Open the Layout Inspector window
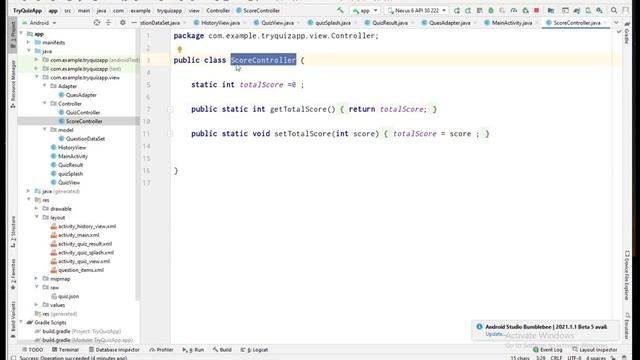 [595, 350]
